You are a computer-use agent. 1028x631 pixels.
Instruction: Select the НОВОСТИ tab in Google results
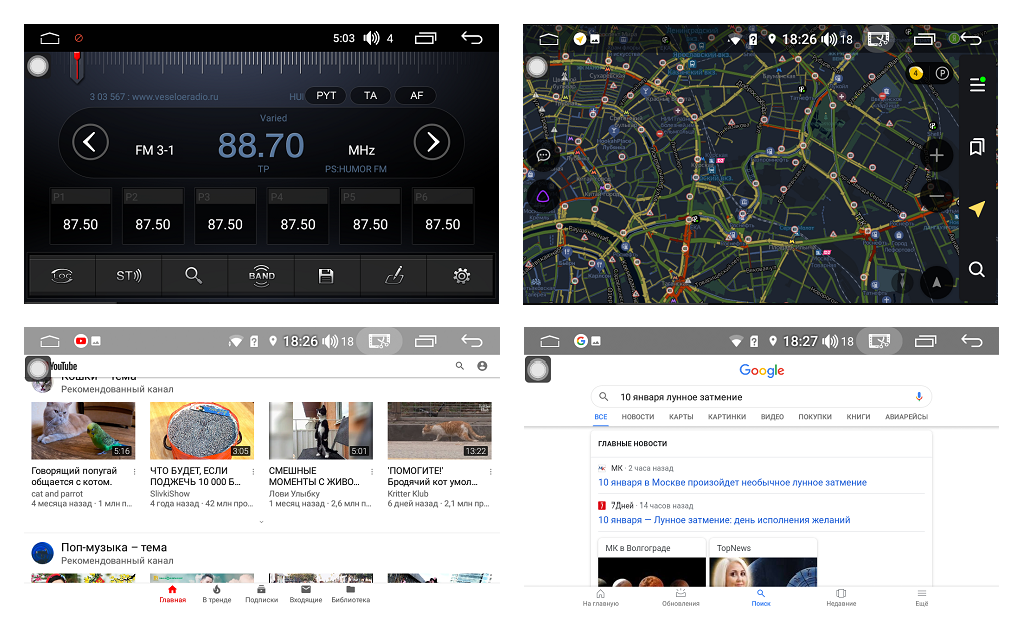tap(637, 417)
